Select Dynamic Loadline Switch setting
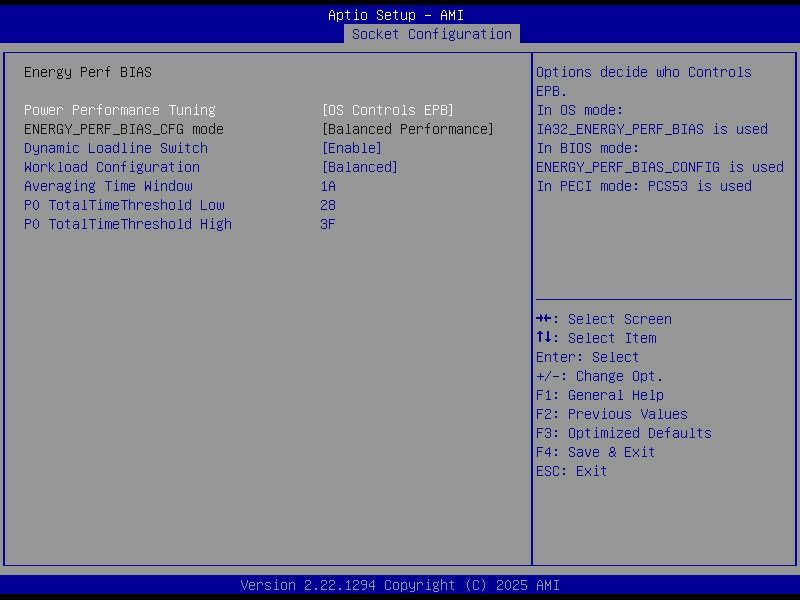This screenshot has width=800, height=600. 116,148
